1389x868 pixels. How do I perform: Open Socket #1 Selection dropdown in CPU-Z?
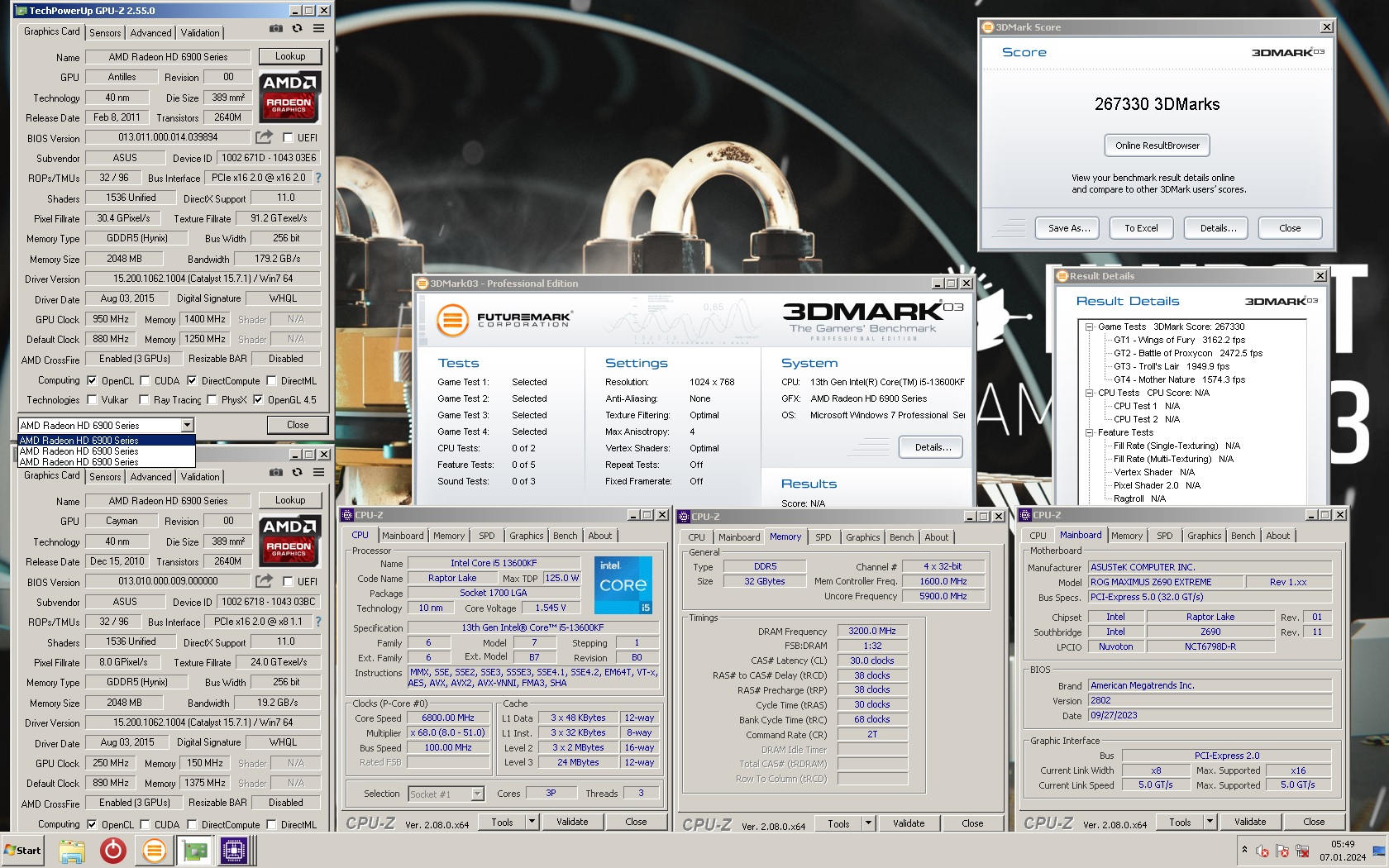[477, 794]
